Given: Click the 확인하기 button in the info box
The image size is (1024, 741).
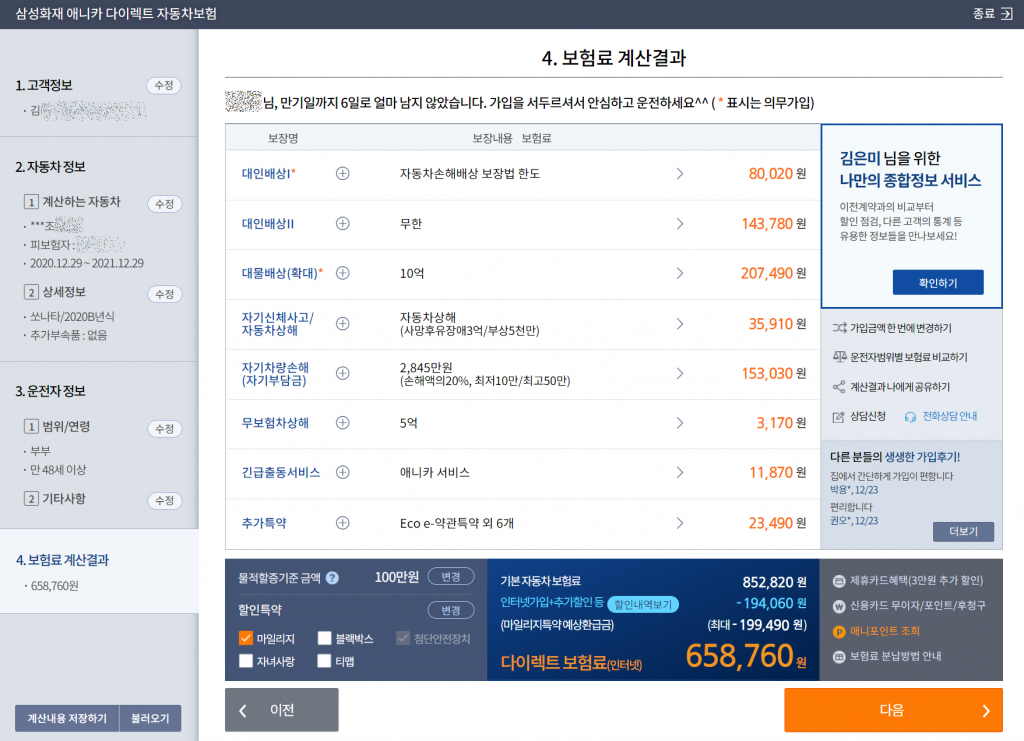Looking at the screenshot, I should [x=937, y=283].
